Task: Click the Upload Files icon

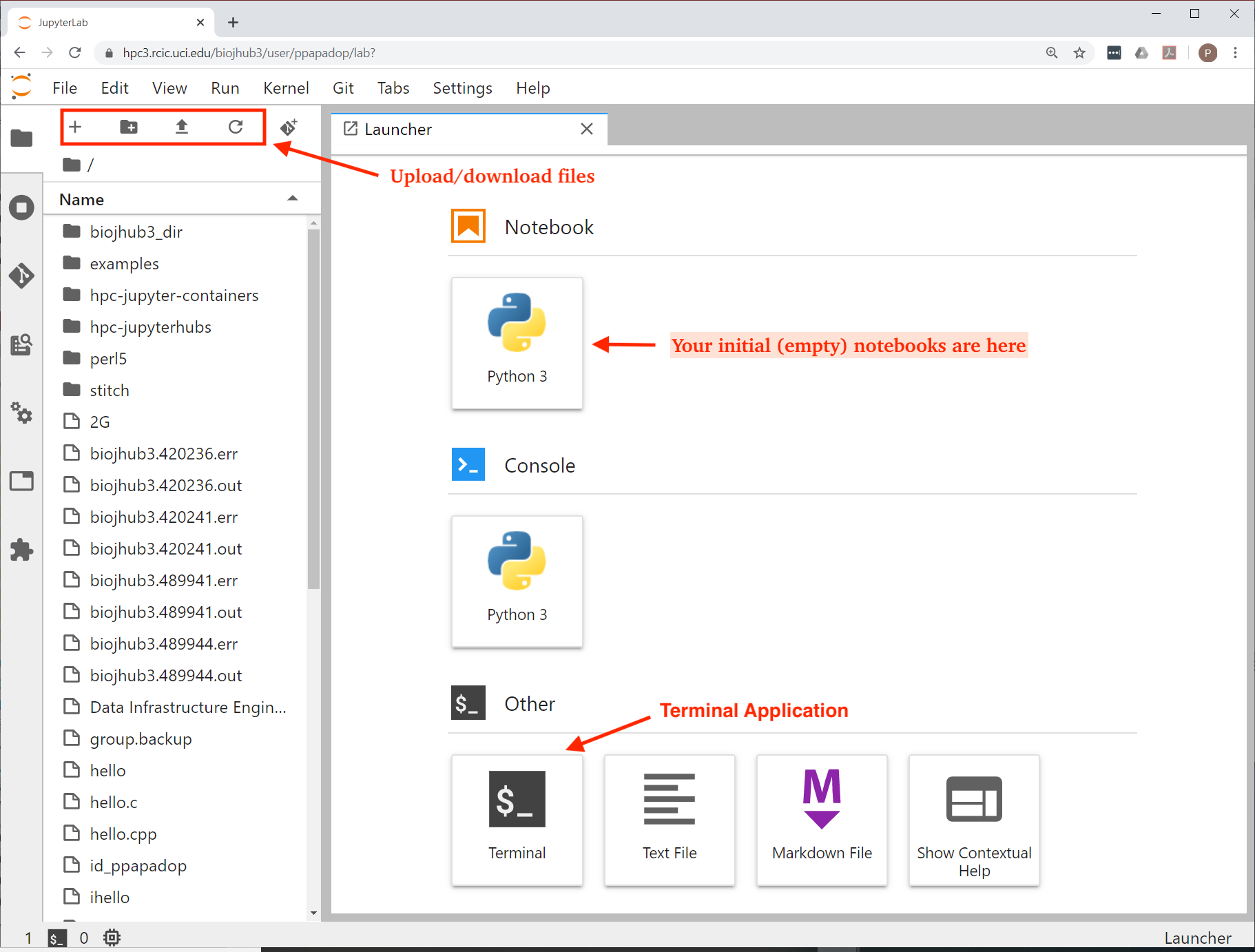Action: [182, 127]
